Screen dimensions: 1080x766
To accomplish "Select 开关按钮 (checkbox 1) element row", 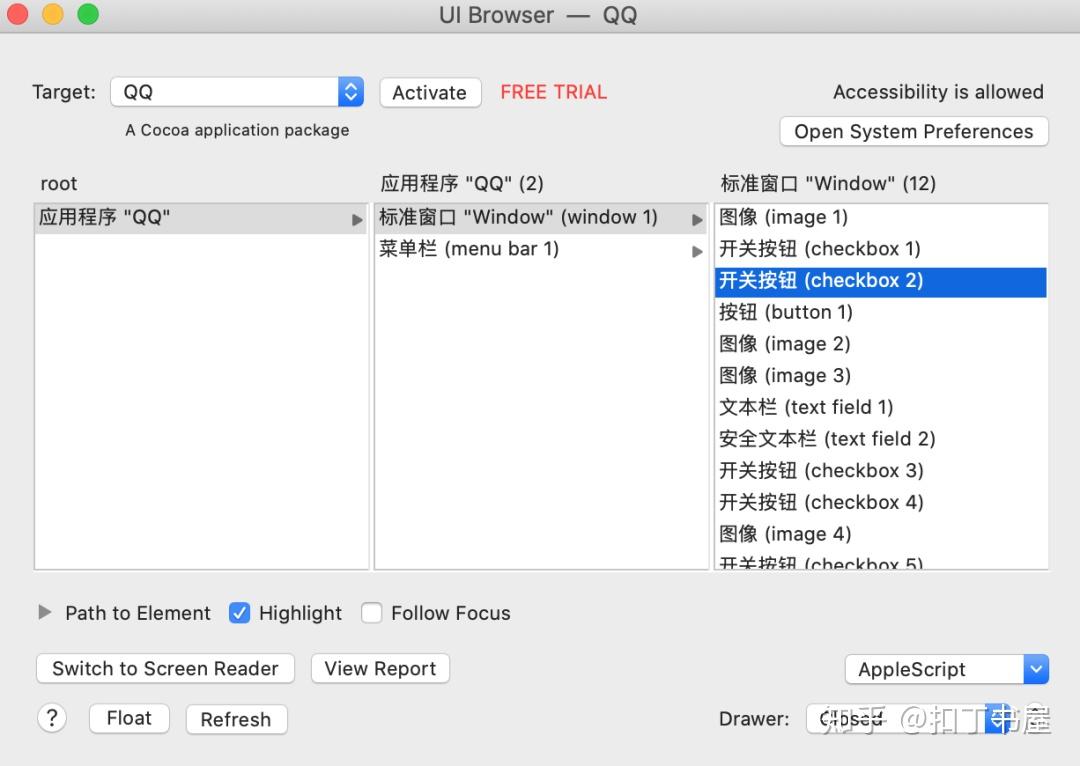I will [819, 249].
